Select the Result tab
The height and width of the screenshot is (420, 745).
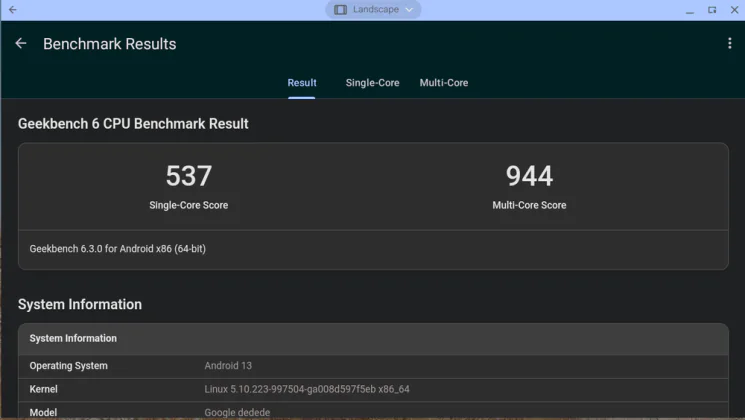(x=302, y=83)
